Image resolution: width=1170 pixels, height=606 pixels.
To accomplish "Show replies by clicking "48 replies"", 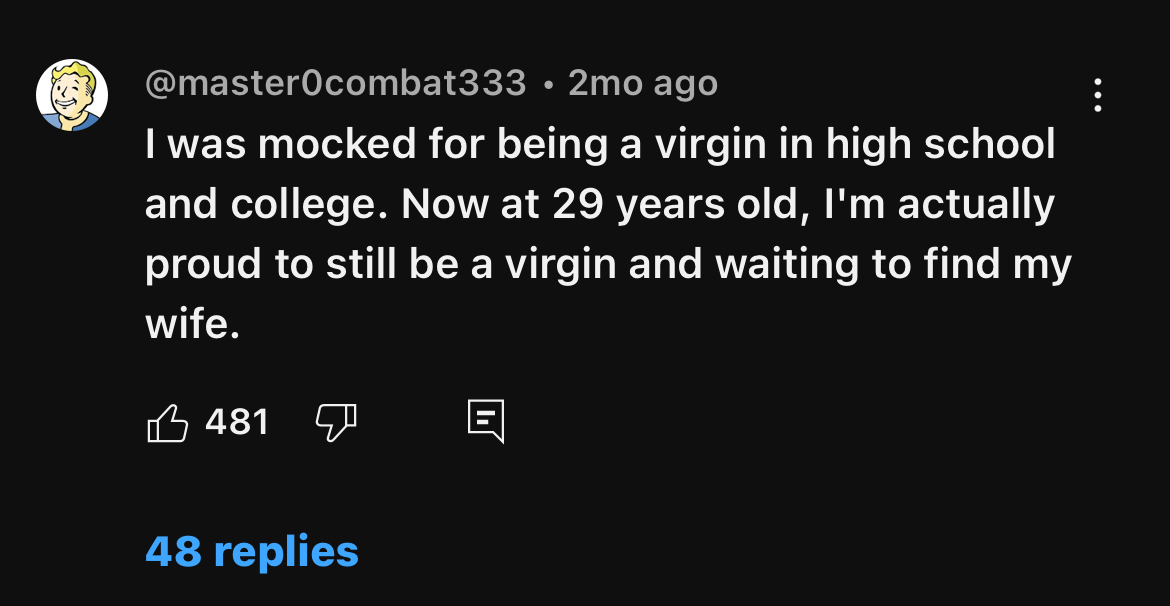I will click(251, 551).
